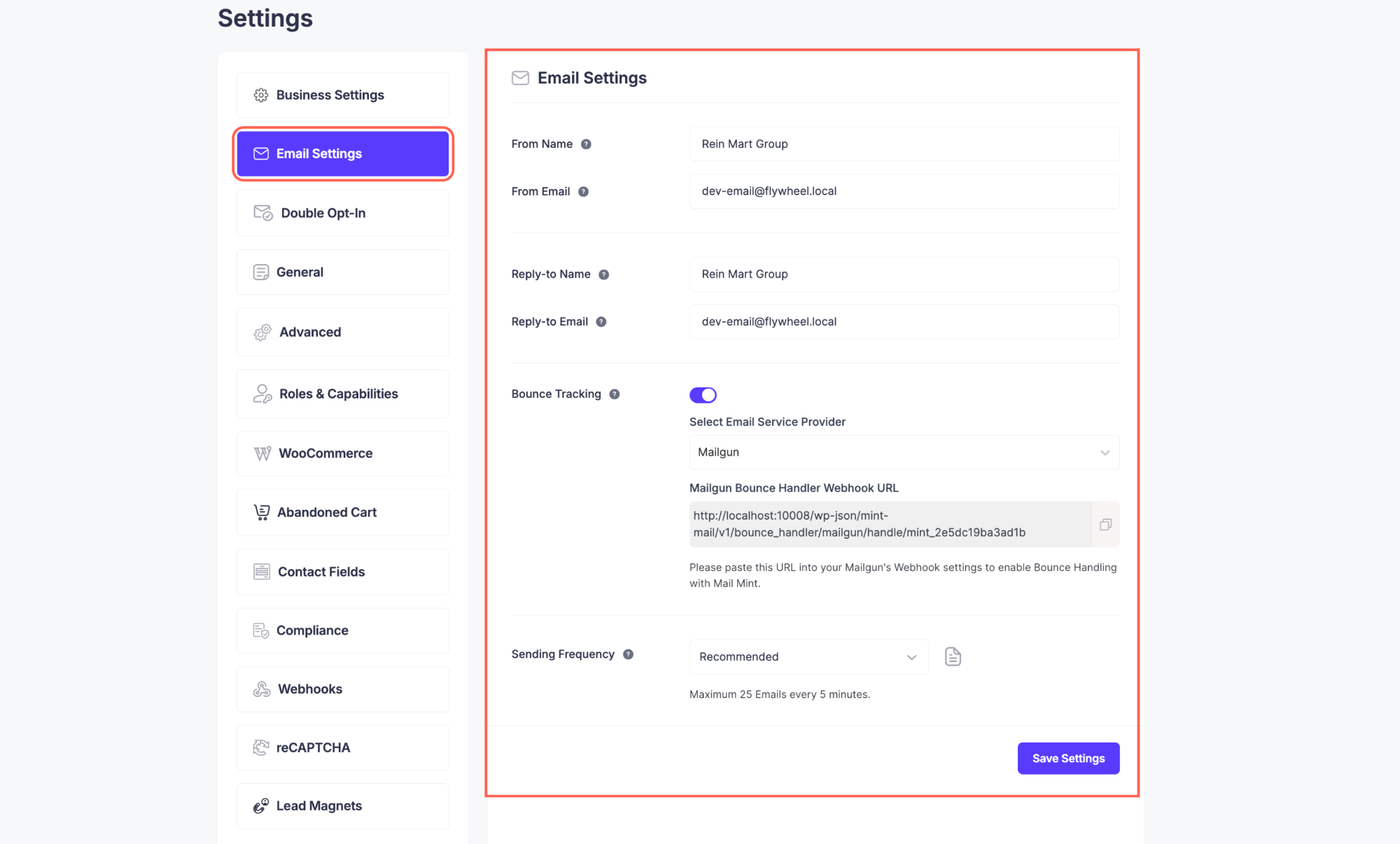This screenshot has width=1400, height=844.
Task: Click the Advanced gears icon
Action: point(262,332)
